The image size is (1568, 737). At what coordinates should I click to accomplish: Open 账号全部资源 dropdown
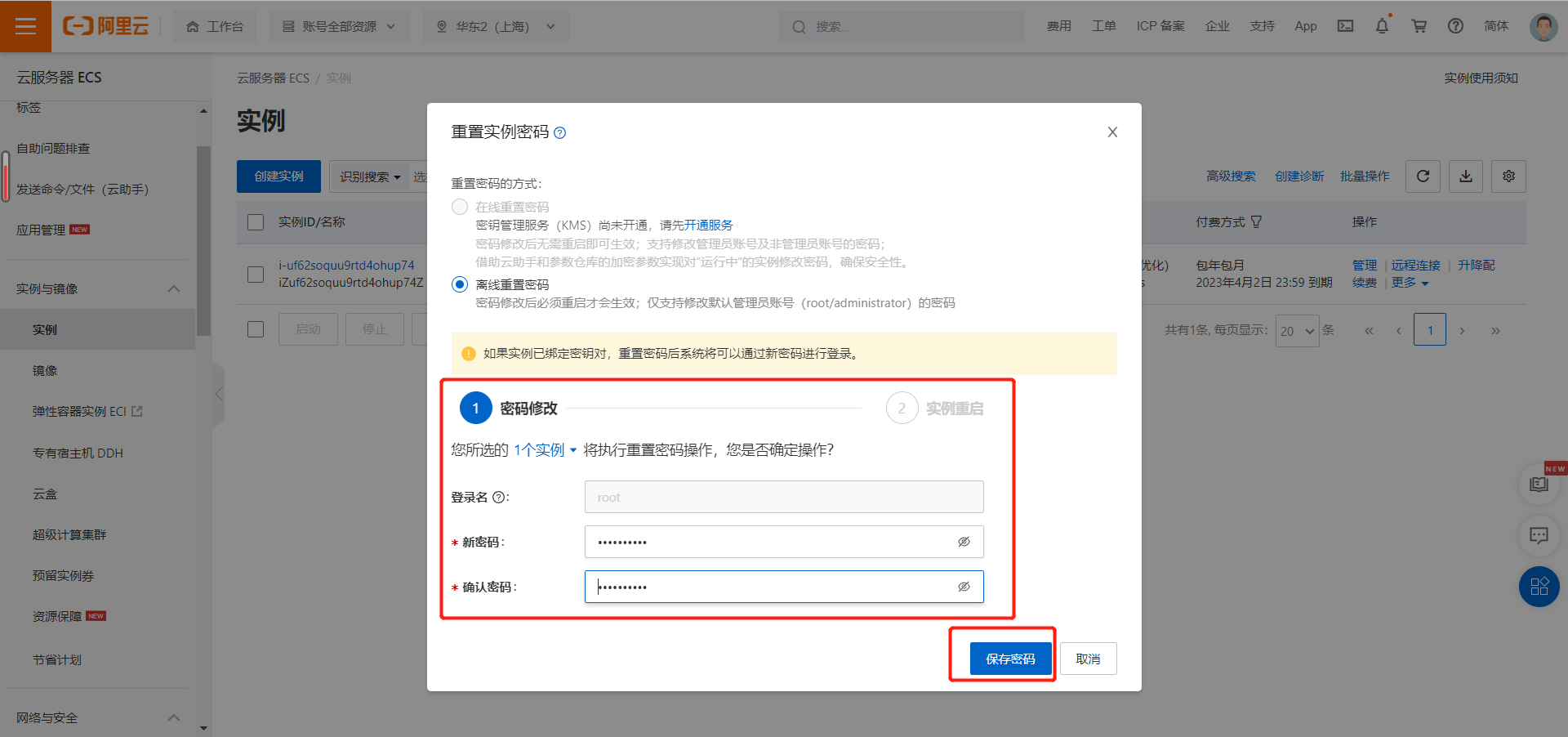339,26
